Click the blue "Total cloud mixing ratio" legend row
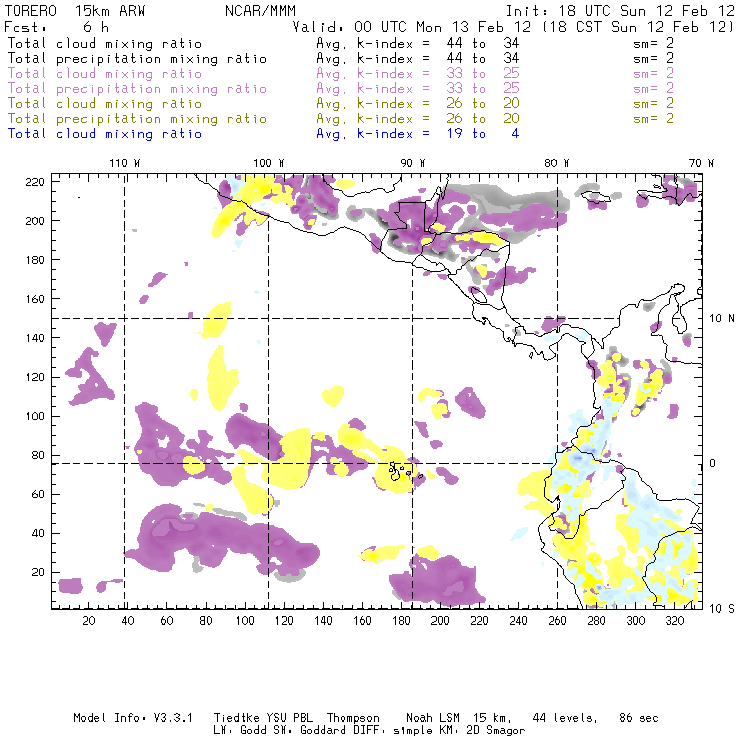Image resolution: width=740 pixels, height=740 pixels. click(105, 134)
